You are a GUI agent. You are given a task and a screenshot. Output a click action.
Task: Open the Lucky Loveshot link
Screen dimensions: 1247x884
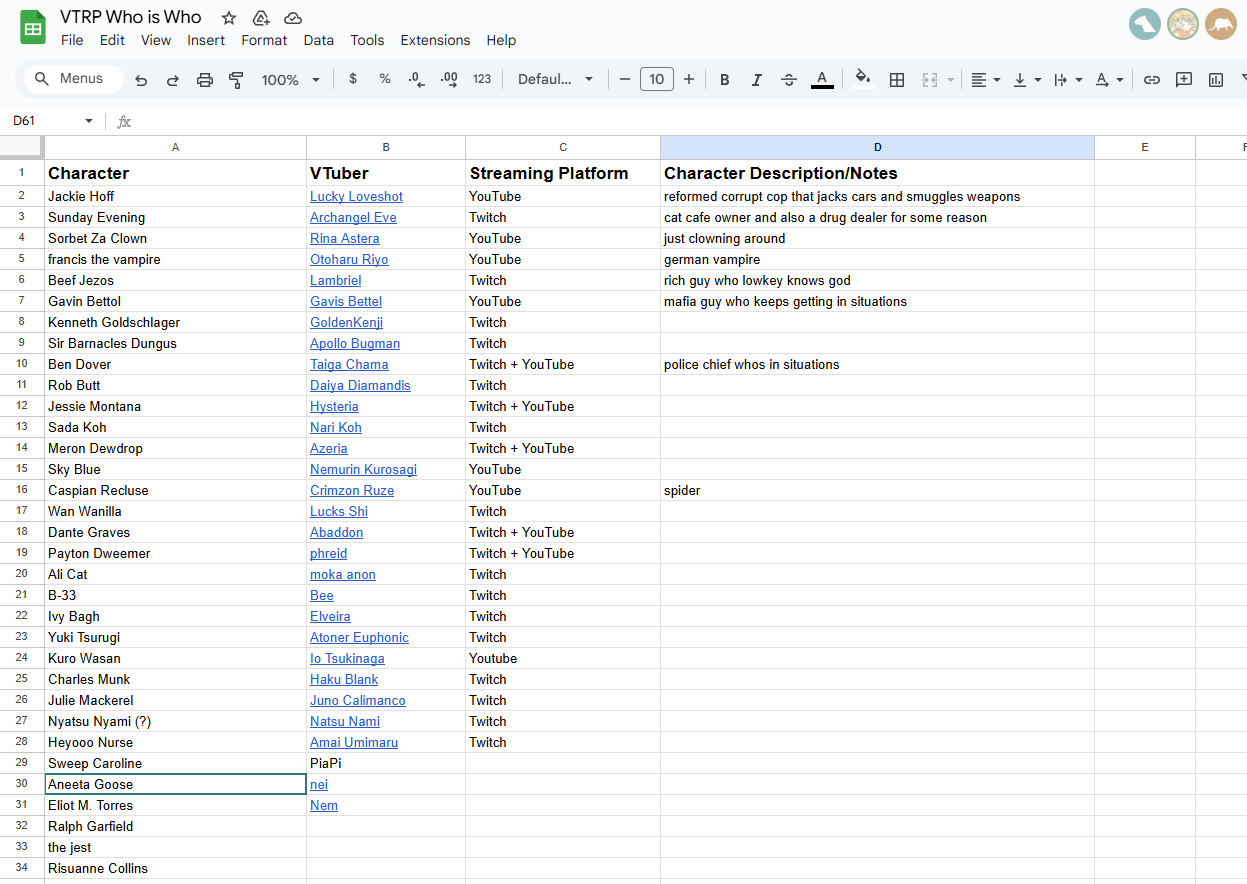tap(356, 197)
